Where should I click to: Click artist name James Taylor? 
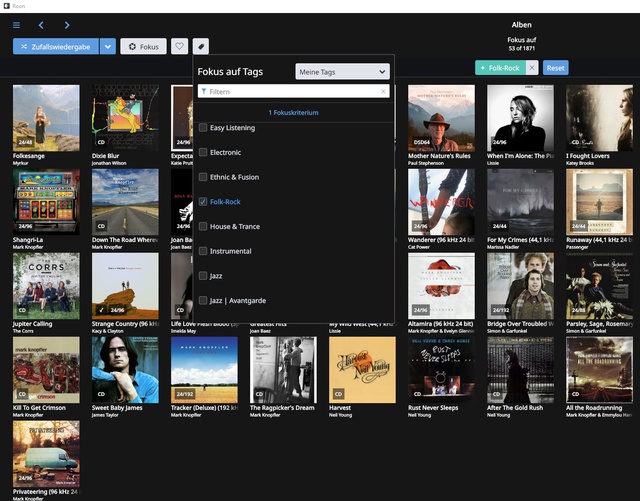(x=105, y=415)
